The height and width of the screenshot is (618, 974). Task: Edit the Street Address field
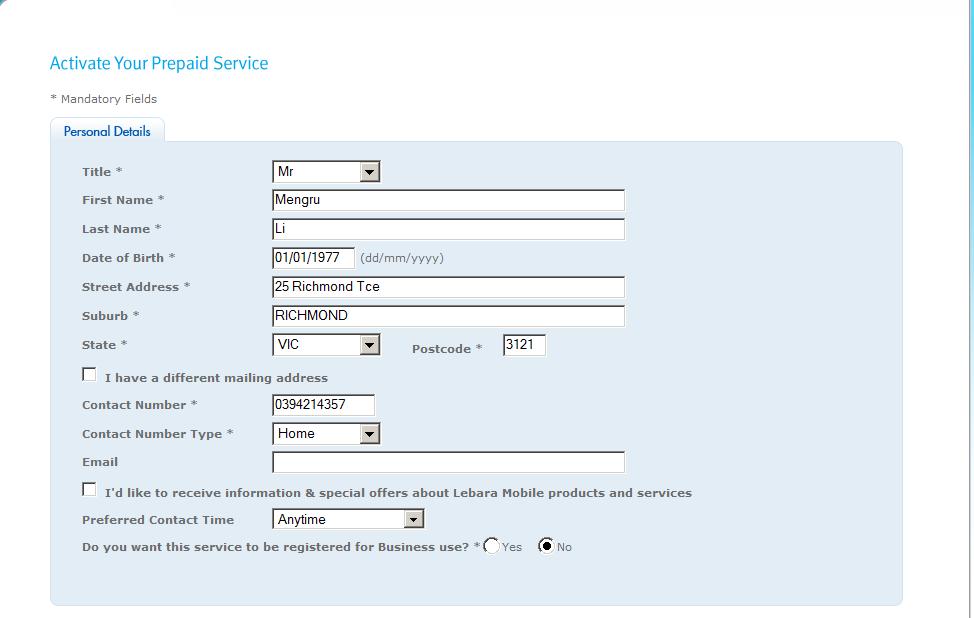pyautogui.click(x=448, y=287)
